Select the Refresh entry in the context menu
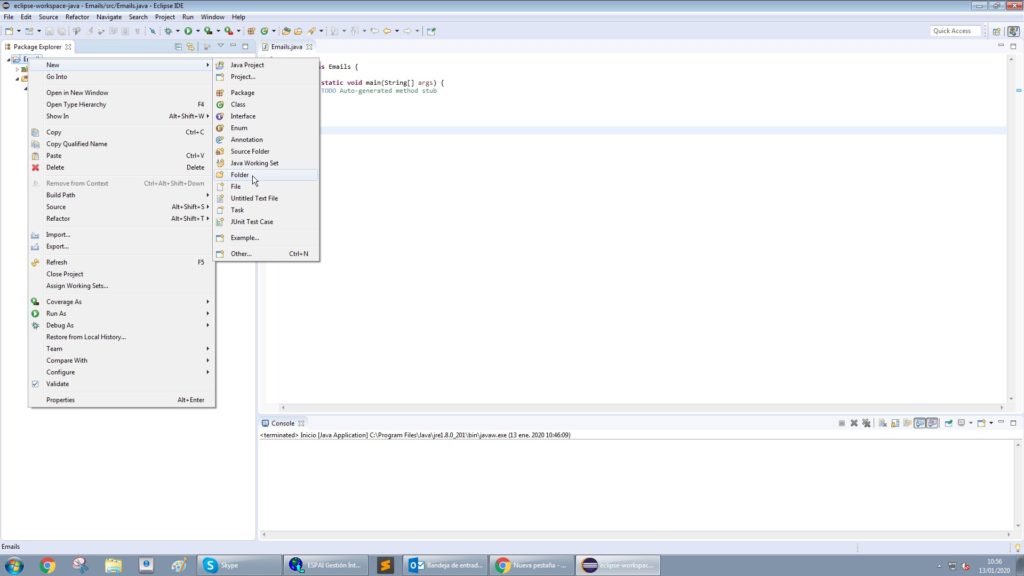This screenshot has width=1024, height=576. (58, 262)
